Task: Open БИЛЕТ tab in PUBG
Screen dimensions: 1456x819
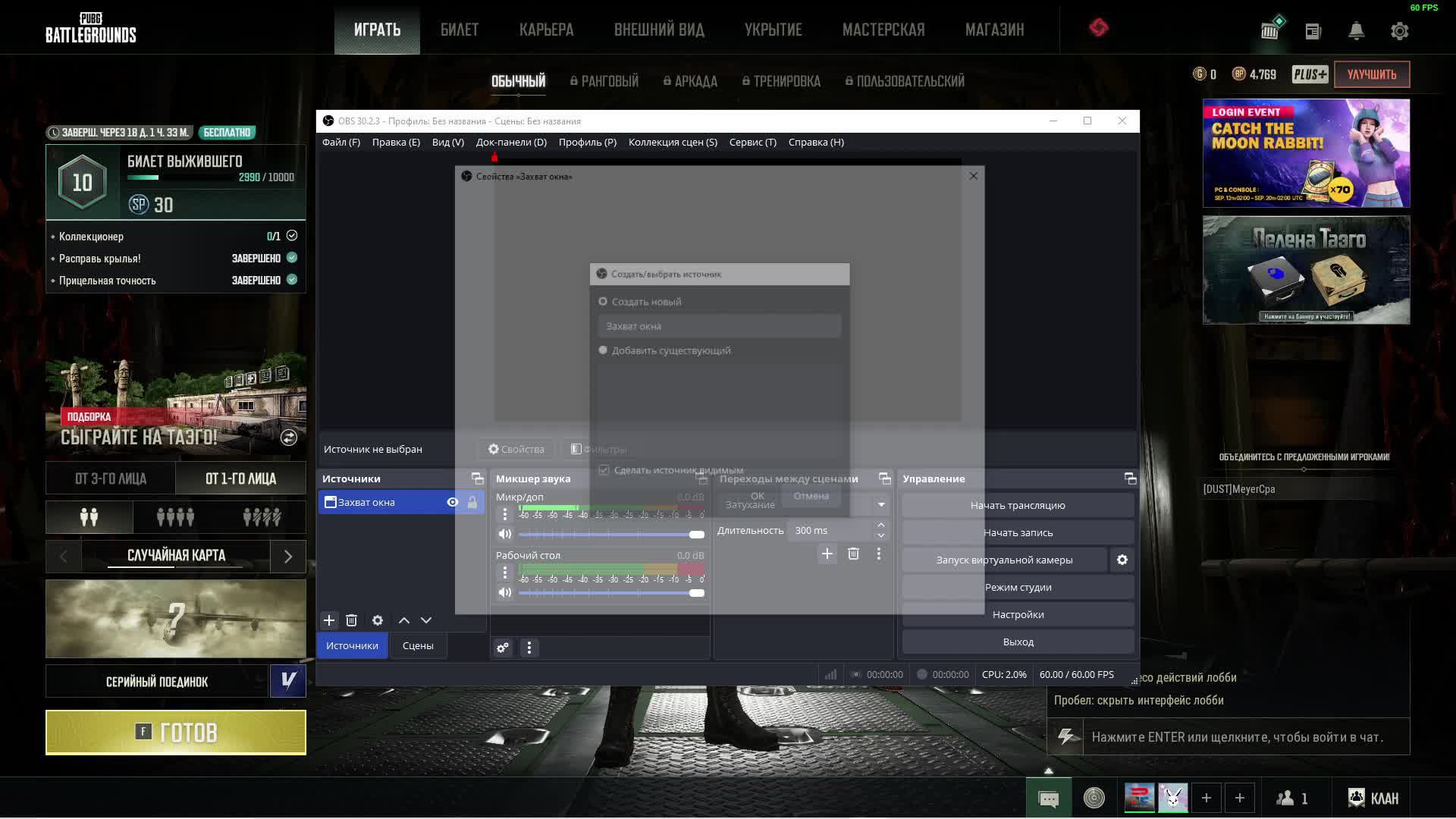Action: [x=460, y=30]
